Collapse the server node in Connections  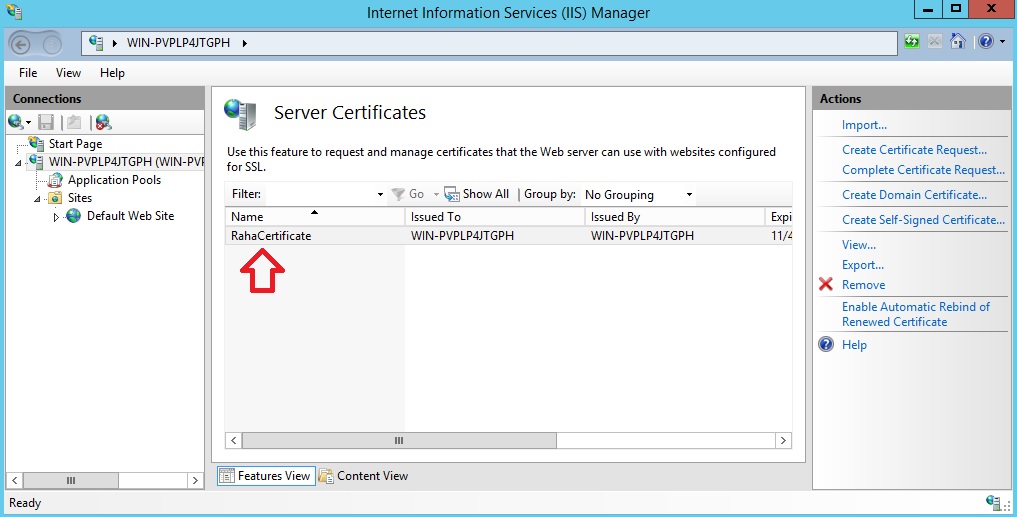pos(18,163)
